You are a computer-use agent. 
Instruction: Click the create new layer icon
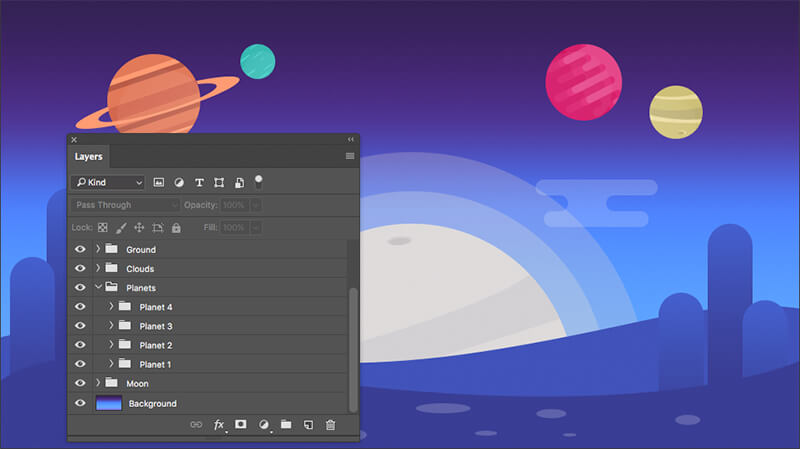(308, 425)
